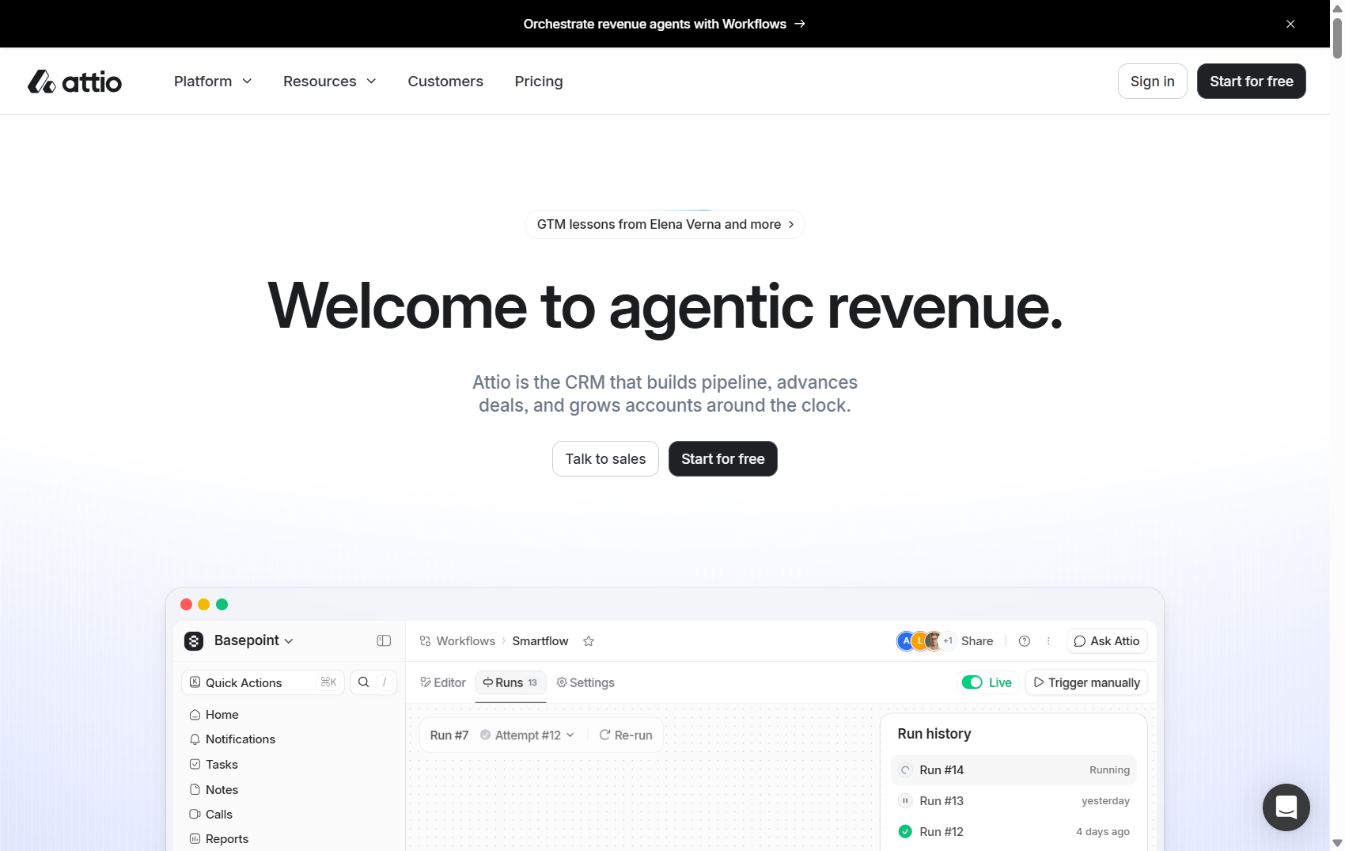The width and height of the screenshot is (1345, 851).
Task: Click the Sign in button
Action: tap(1152, 81)
